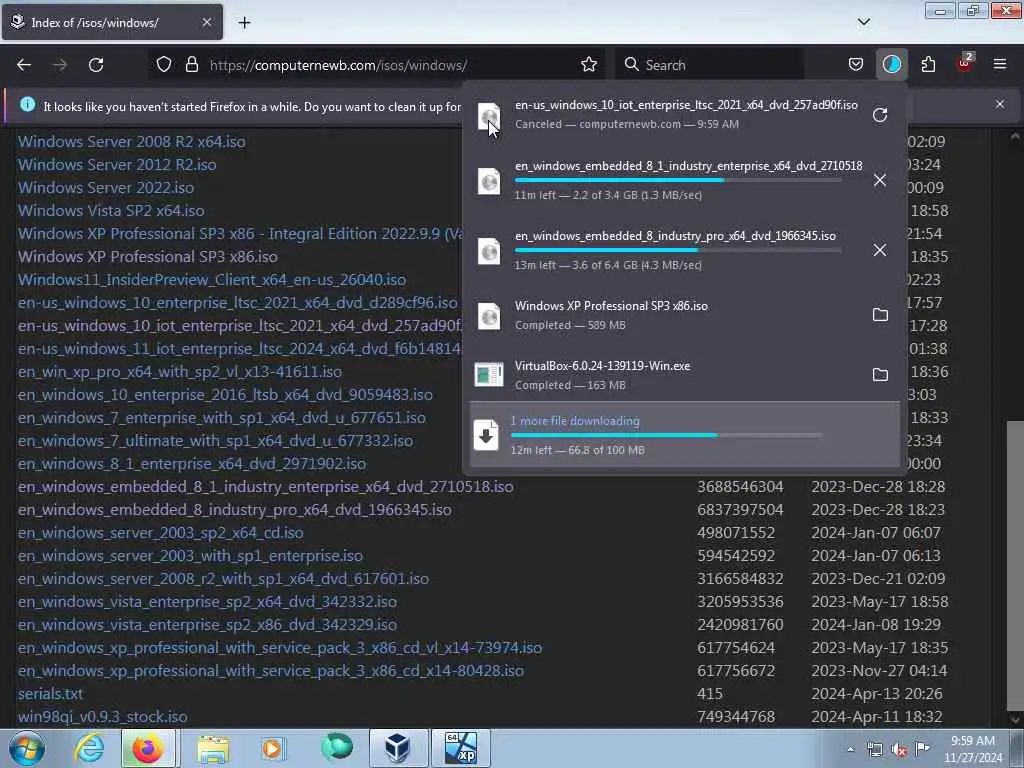Open Windows Media Player from taskbar
Screen dimensions: 1024x768
tap(273, 748)
